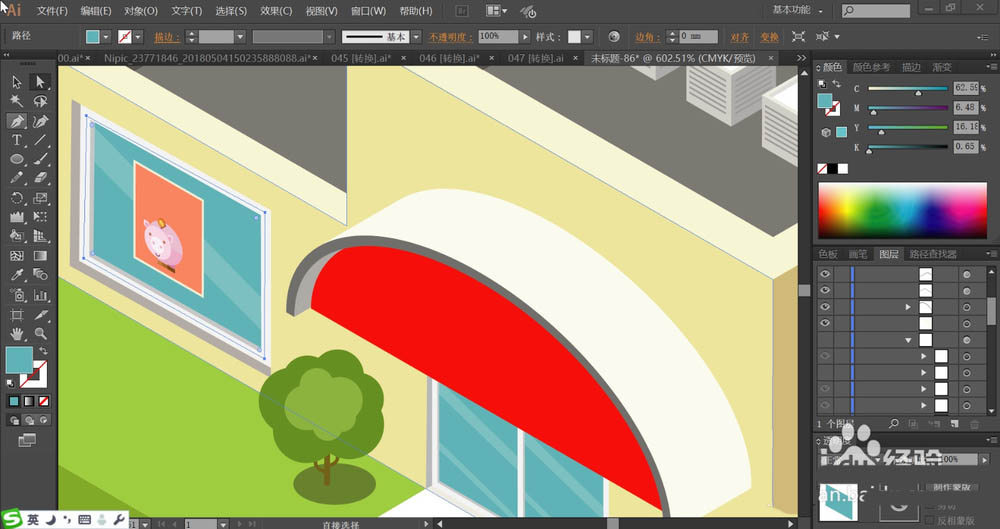The width and height of the screenshot is (1000, 529).
Task: Select the Shape Builder tool
Action: 17,236
